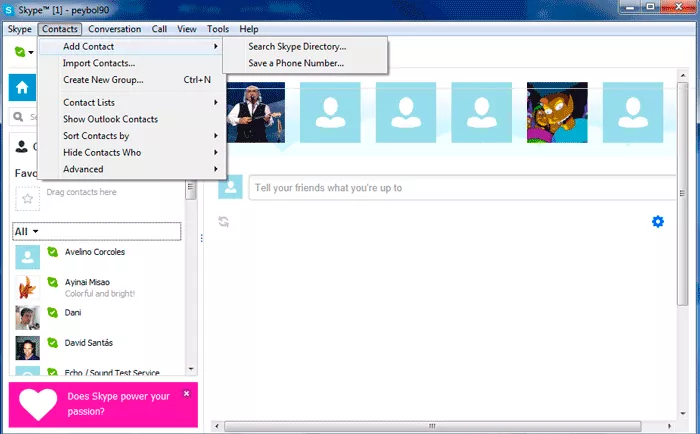Toggle Show Outlook Contacts option

[x=130, y=119]
